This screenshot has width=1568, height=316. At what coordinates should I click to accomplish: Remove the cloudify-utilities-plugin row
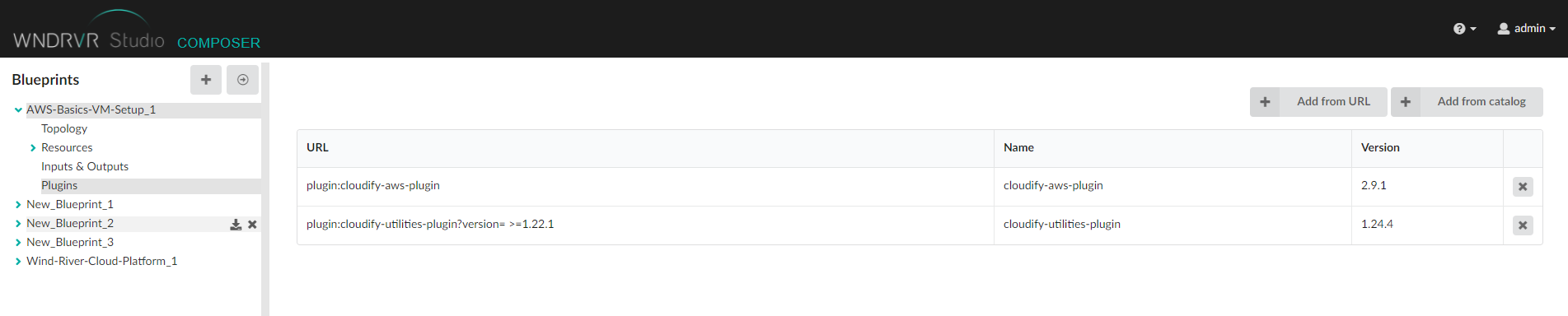pyautogui.click(x=1523, y=225)
